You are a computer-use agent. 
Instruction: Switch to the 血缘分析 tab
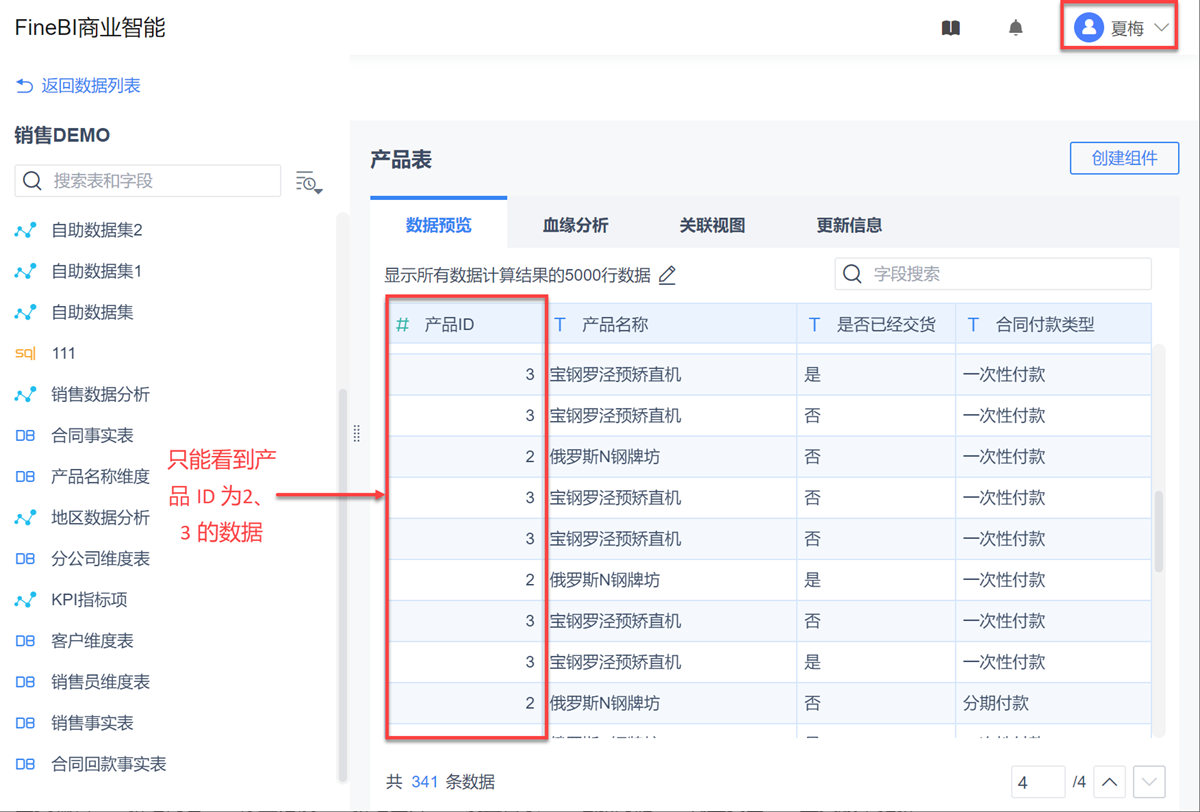pyautogui.click(x=575, y=225)
